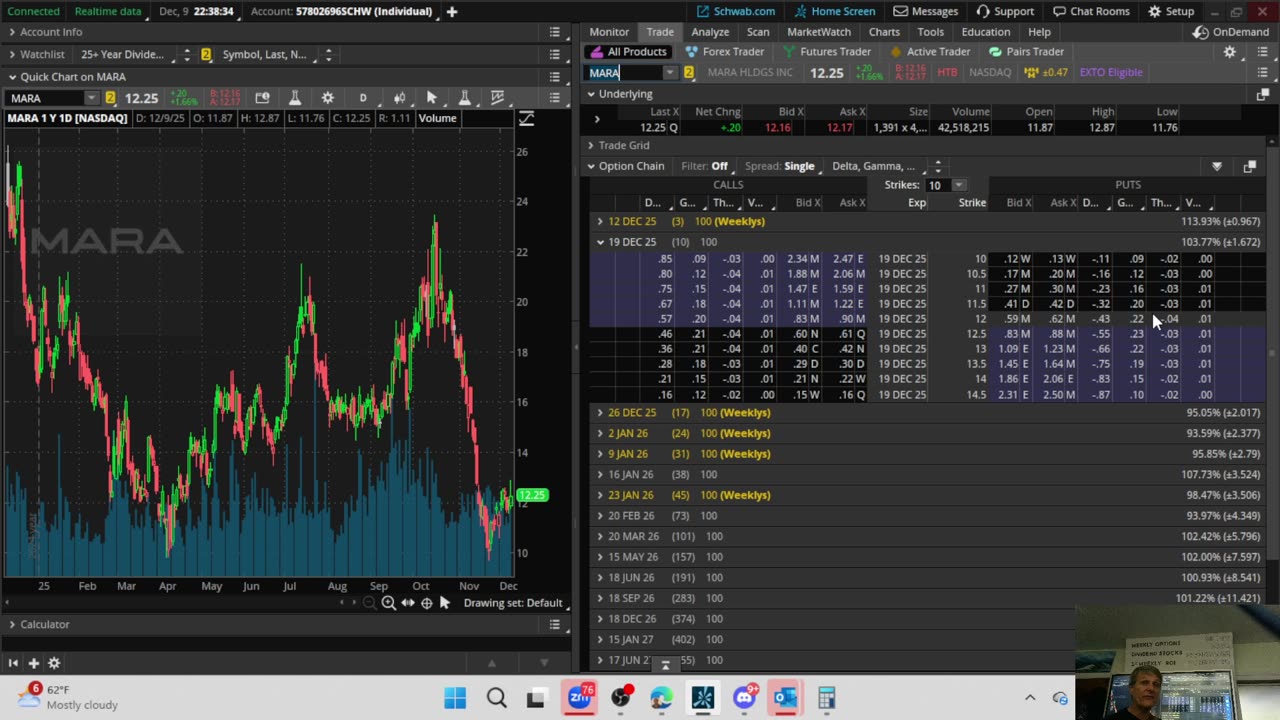The width and height of the screenshot is (1280, 720).
Task: Click the horizontal pan arrows below chart
Action: [408, 603]
